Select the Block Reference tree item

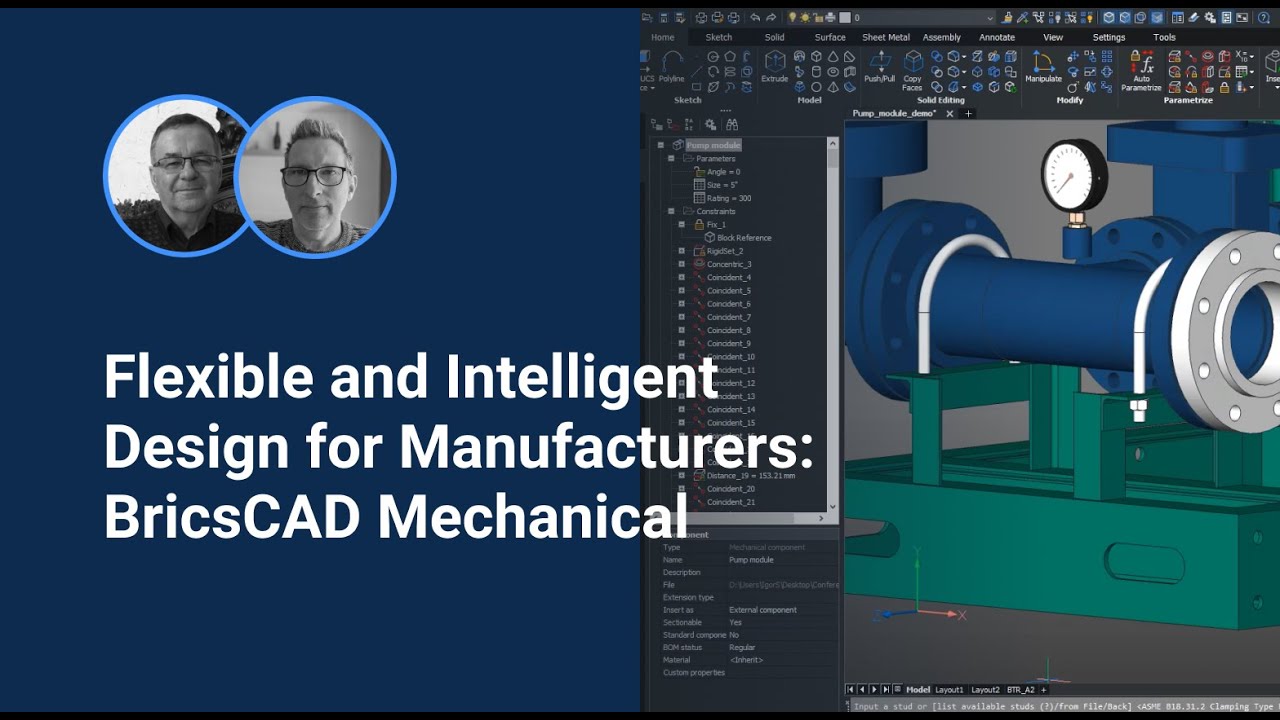[x=744, y=238]
